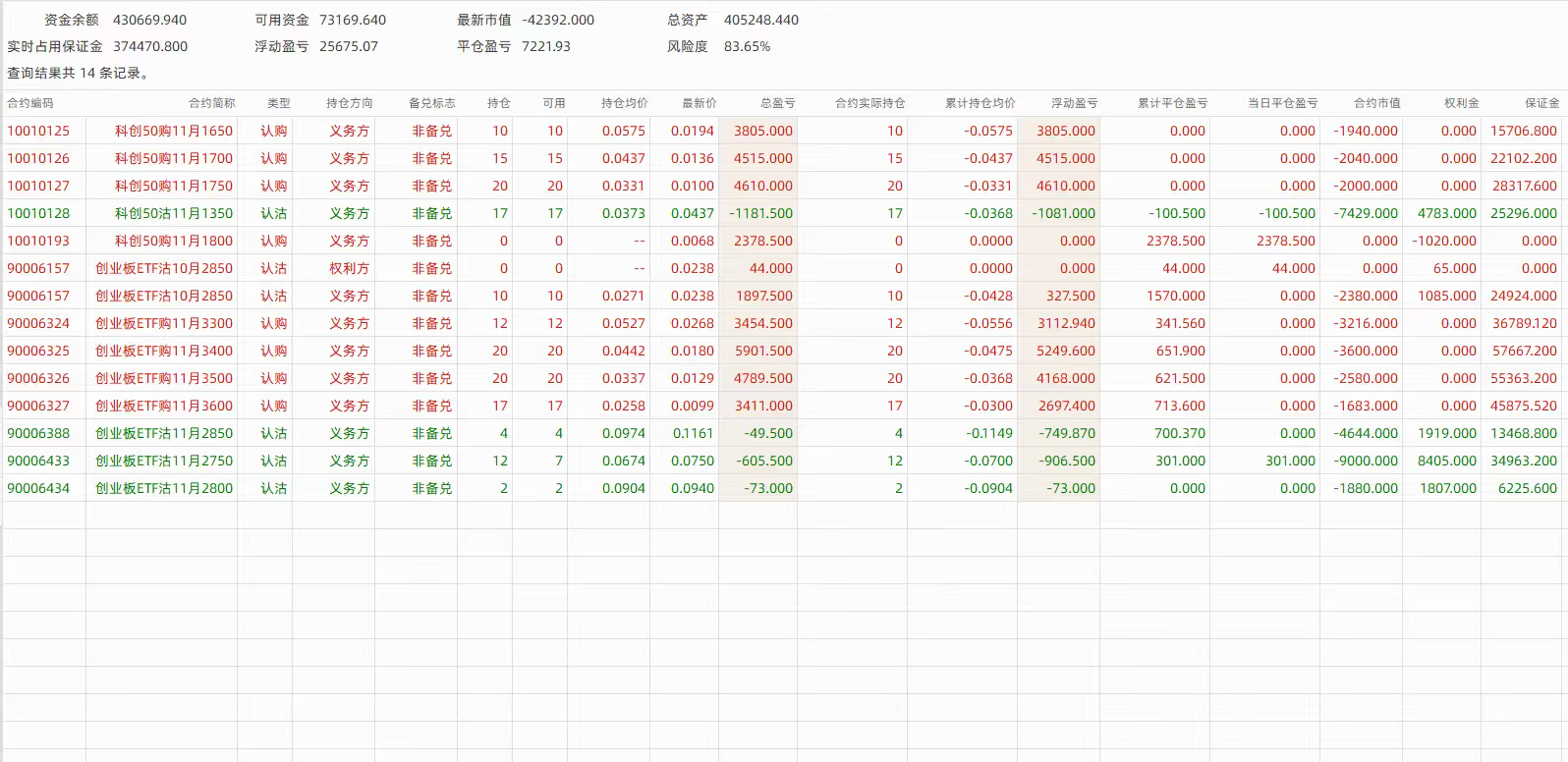Select the 总盈亏 column header

(x=777, y=103)
